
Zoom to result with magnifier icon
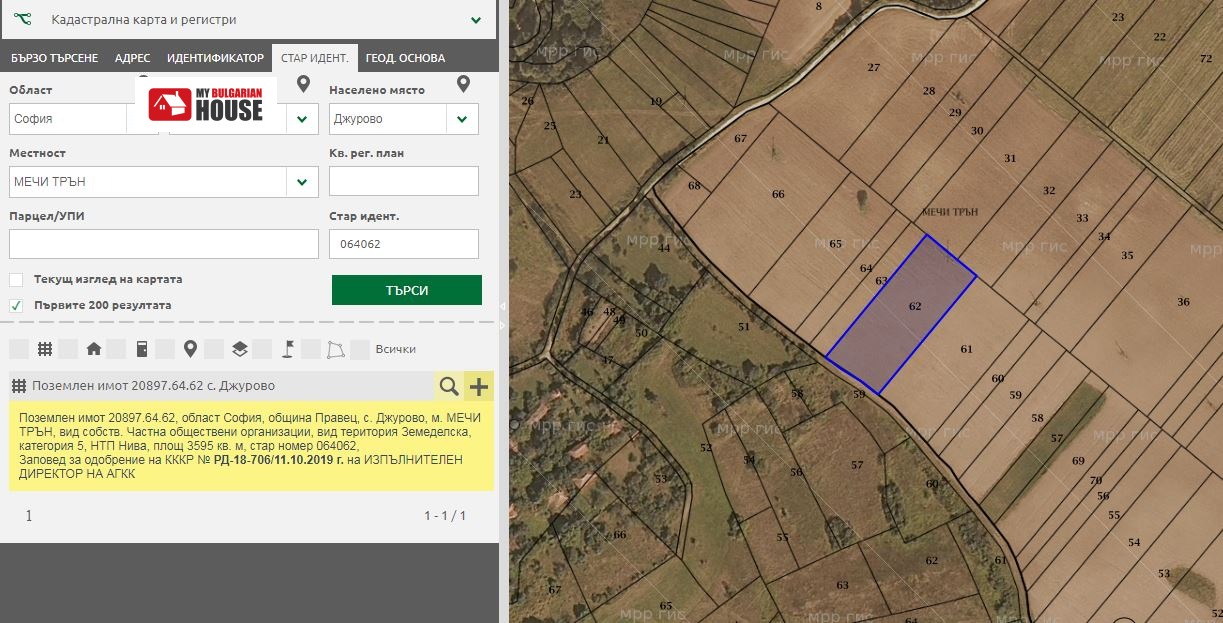click(449, 386)
